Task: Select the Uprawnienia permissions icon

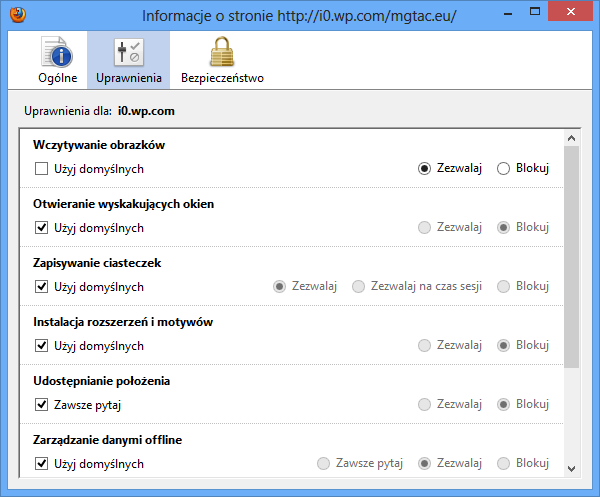Action: [x=128, y=53]
